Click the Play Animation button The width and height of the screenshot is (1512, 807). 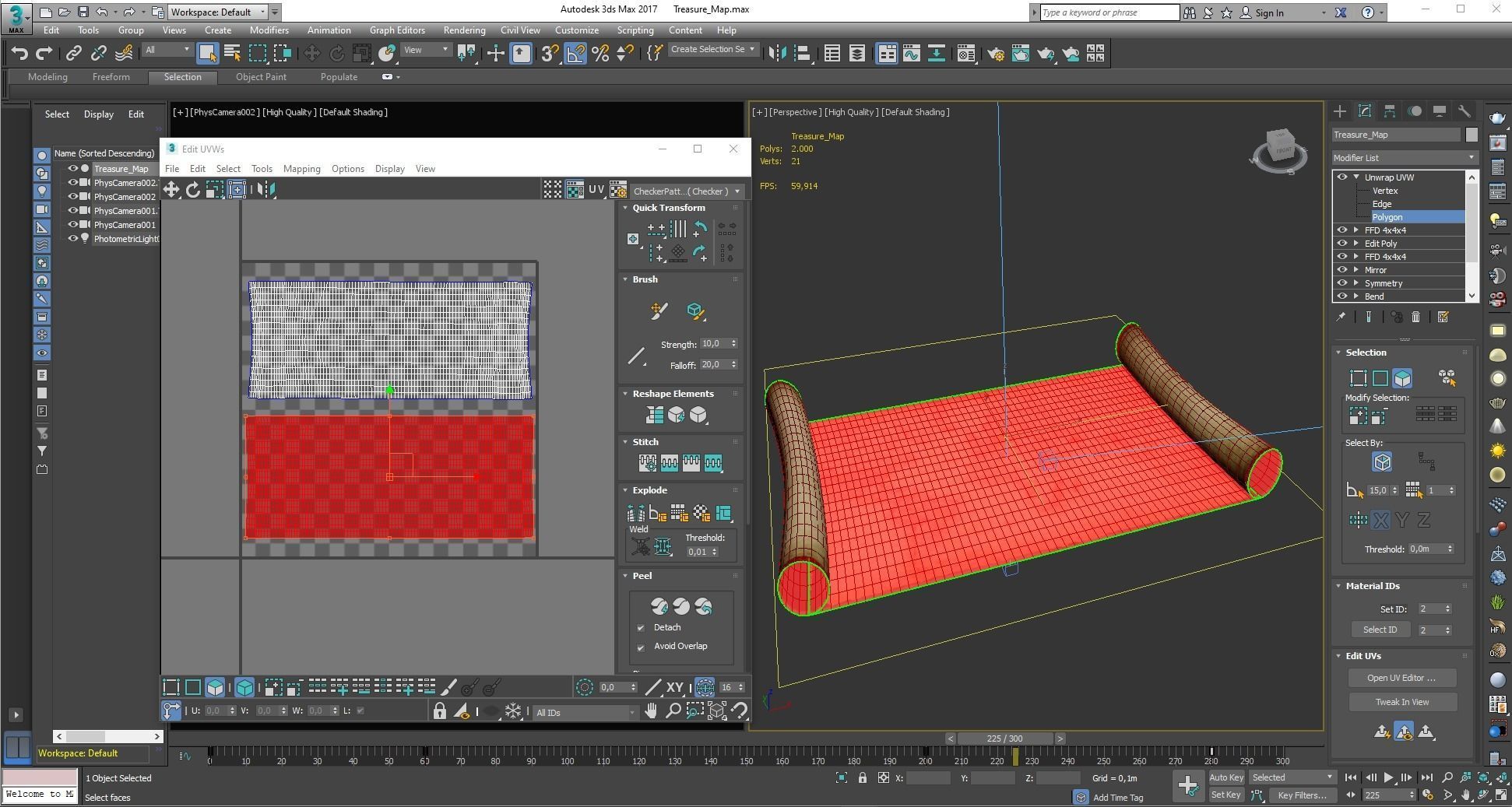[1388, 777]
